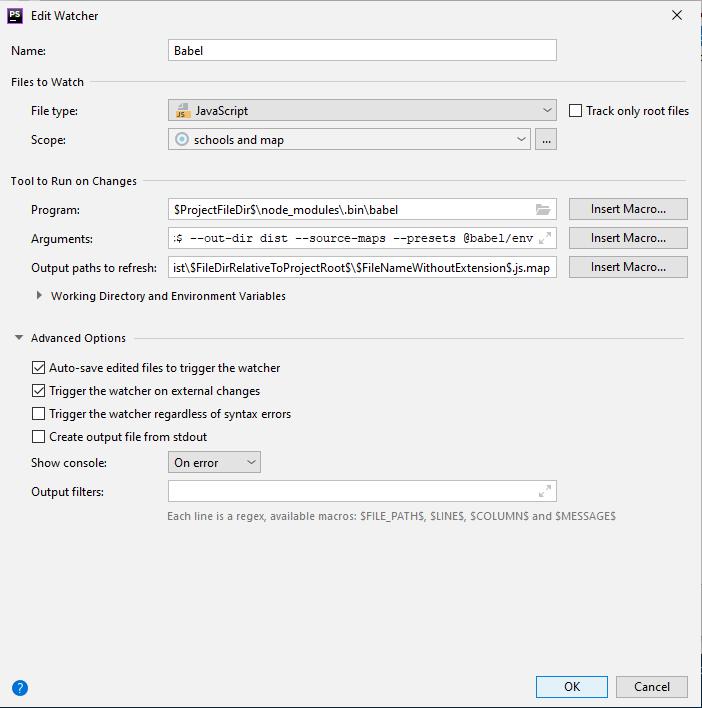
Task: Click the regex macros hint text
Action: tap(391, 516)
